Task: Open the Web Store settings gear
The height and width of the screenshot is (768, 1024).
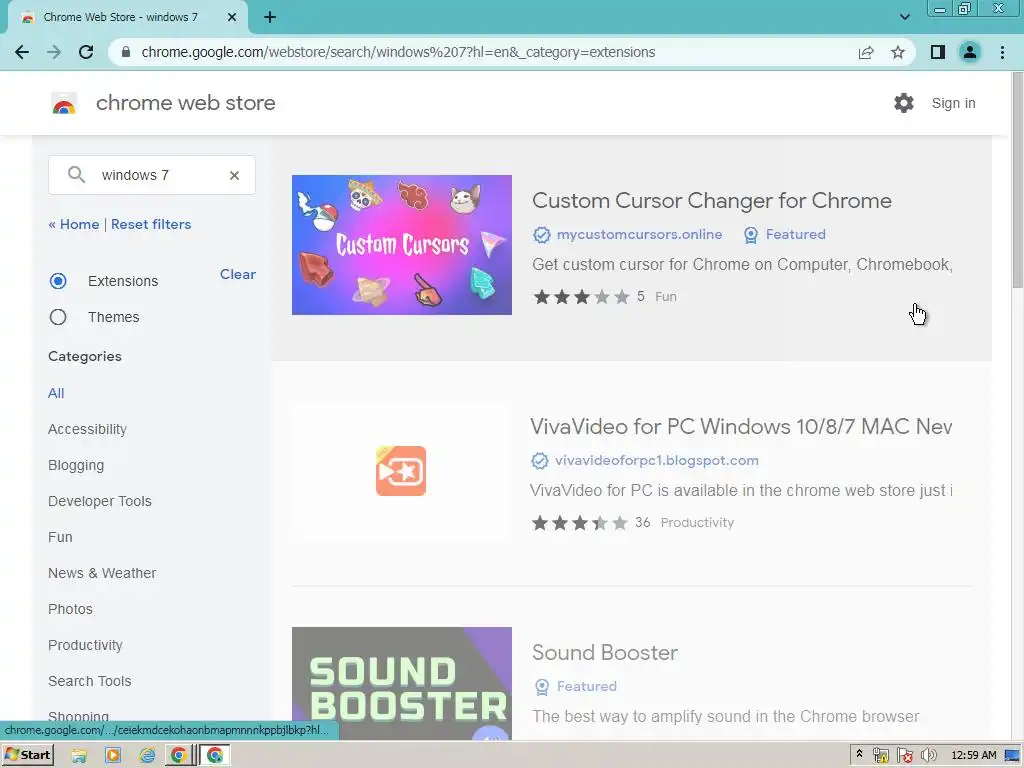Action: (x=904, y=103)
